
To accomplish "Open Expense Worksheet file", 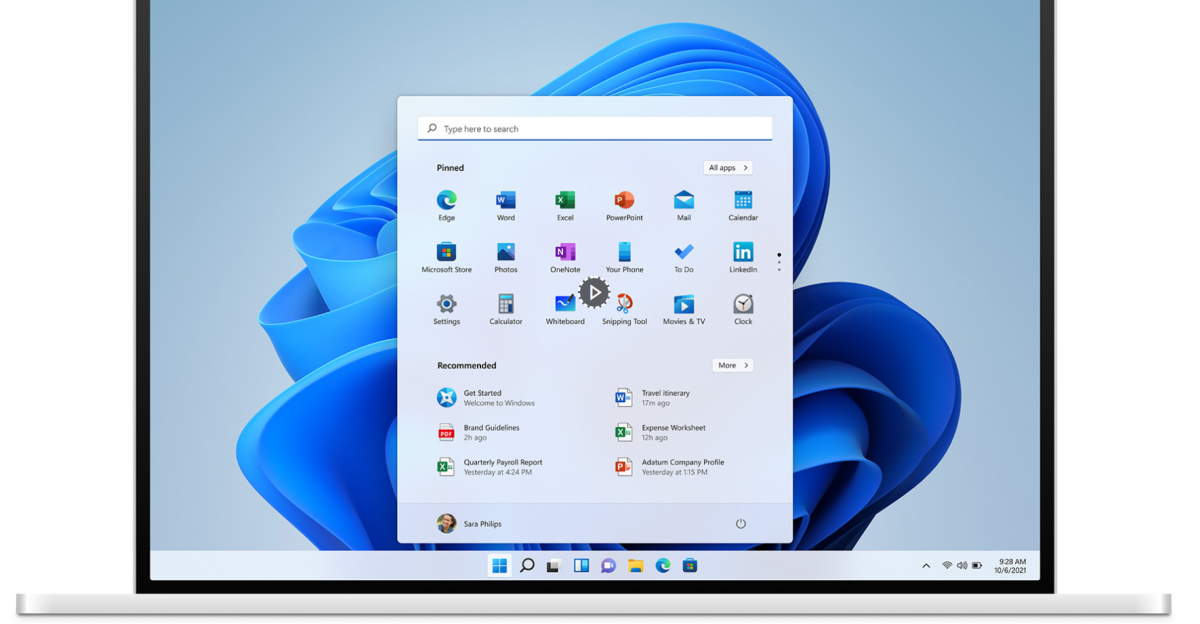I will (660, 432).
